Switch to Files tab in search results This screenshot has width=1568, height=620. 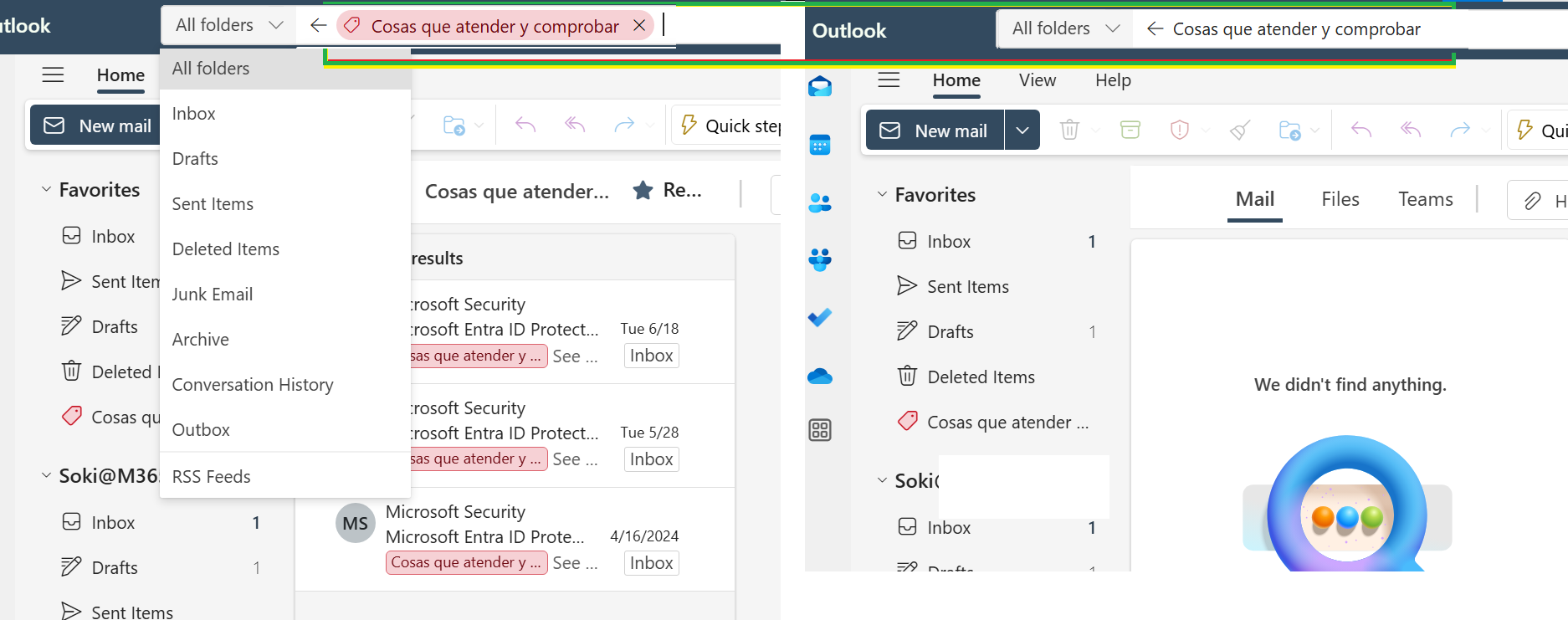pyautogui.click(x=1340, y=199)
